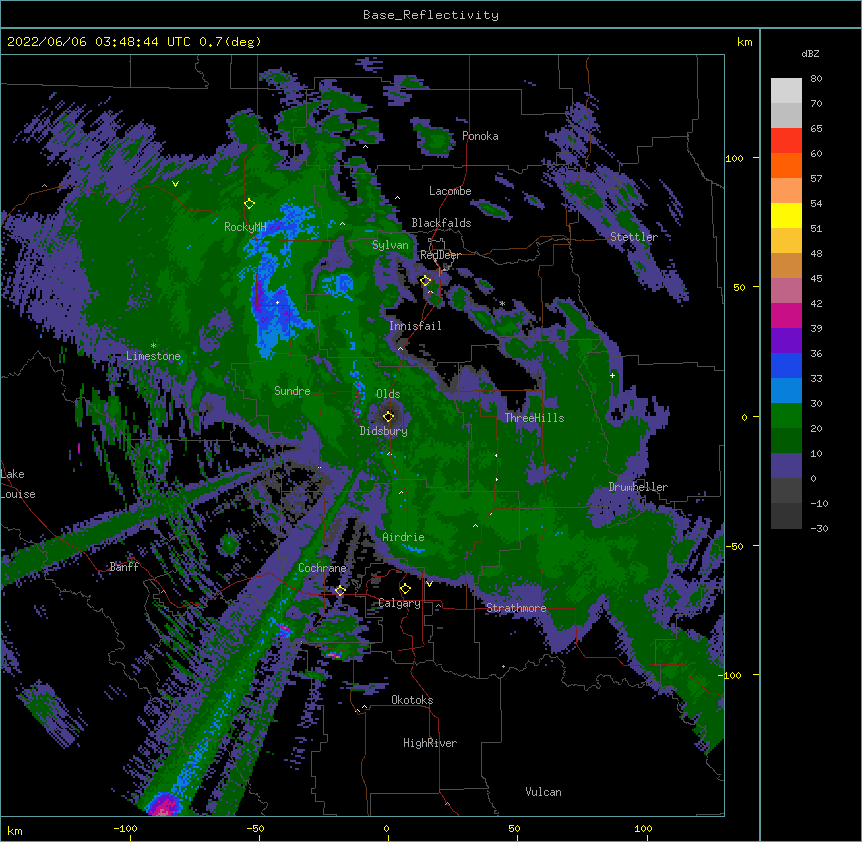
Task: Click the yellow diamond marker between Olds and Didsbury
Action: point(389,416)
